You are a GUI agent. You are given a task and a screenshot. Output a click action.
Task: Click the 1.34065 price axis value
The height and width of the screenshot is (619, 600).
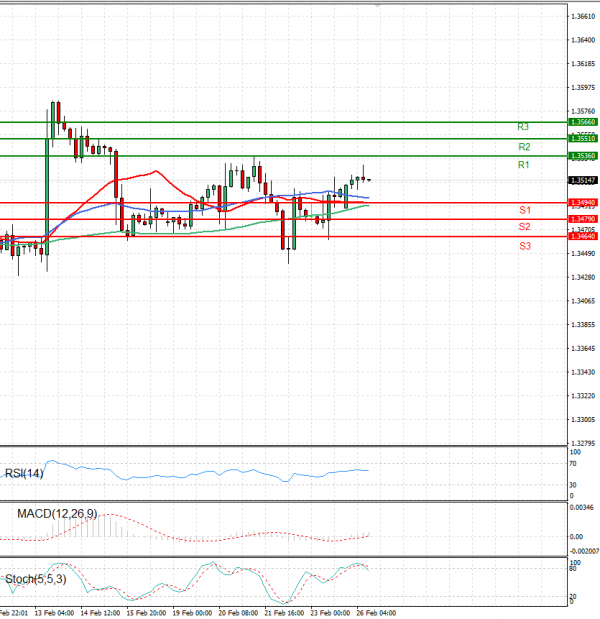coord(583,301)
